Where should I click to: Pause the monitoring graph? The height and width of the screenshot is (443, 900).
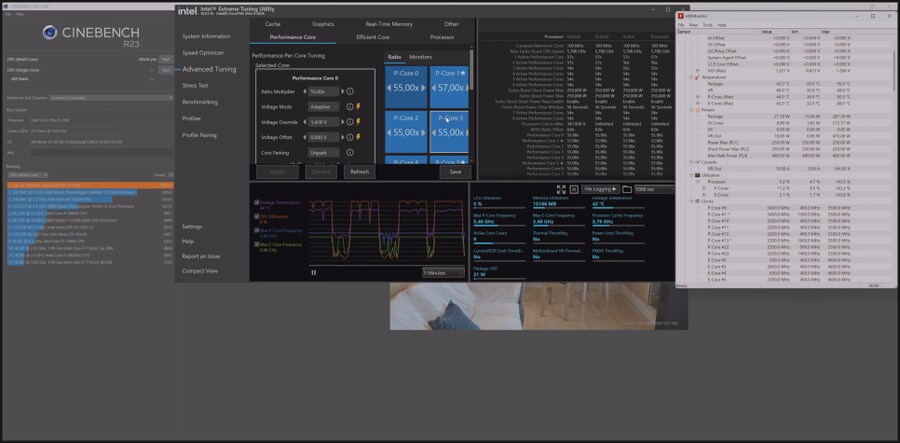[x=313, y=272]
